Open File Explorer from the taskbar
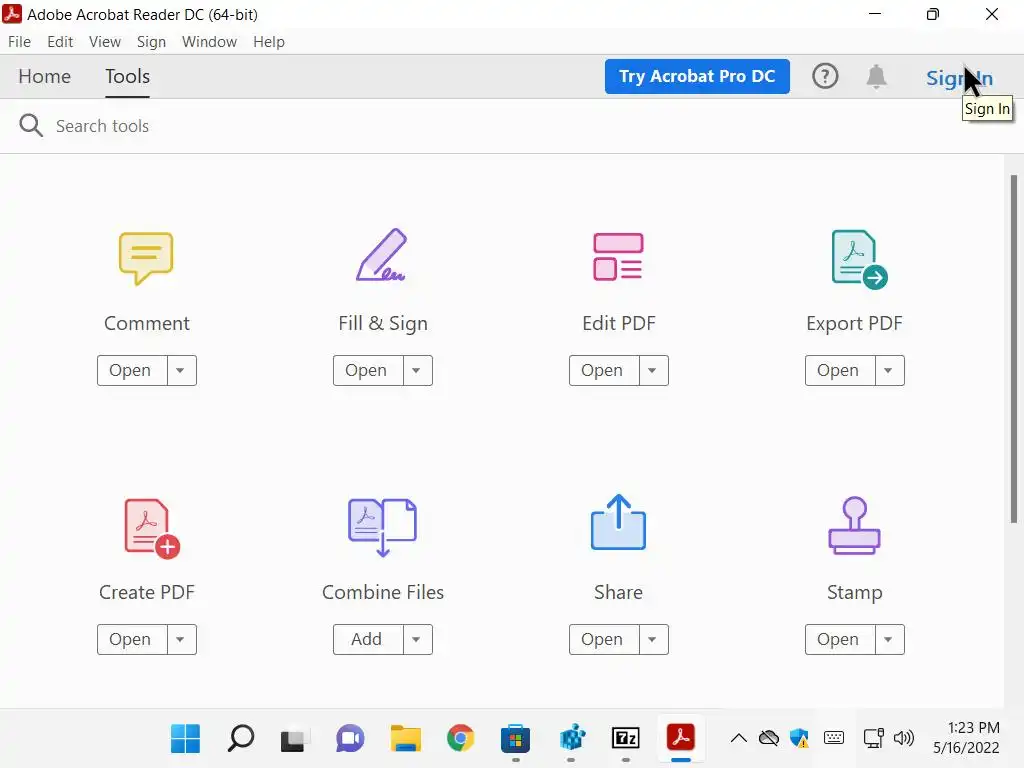The height and width of the screenshot is (768, 1024). point(406,738)
